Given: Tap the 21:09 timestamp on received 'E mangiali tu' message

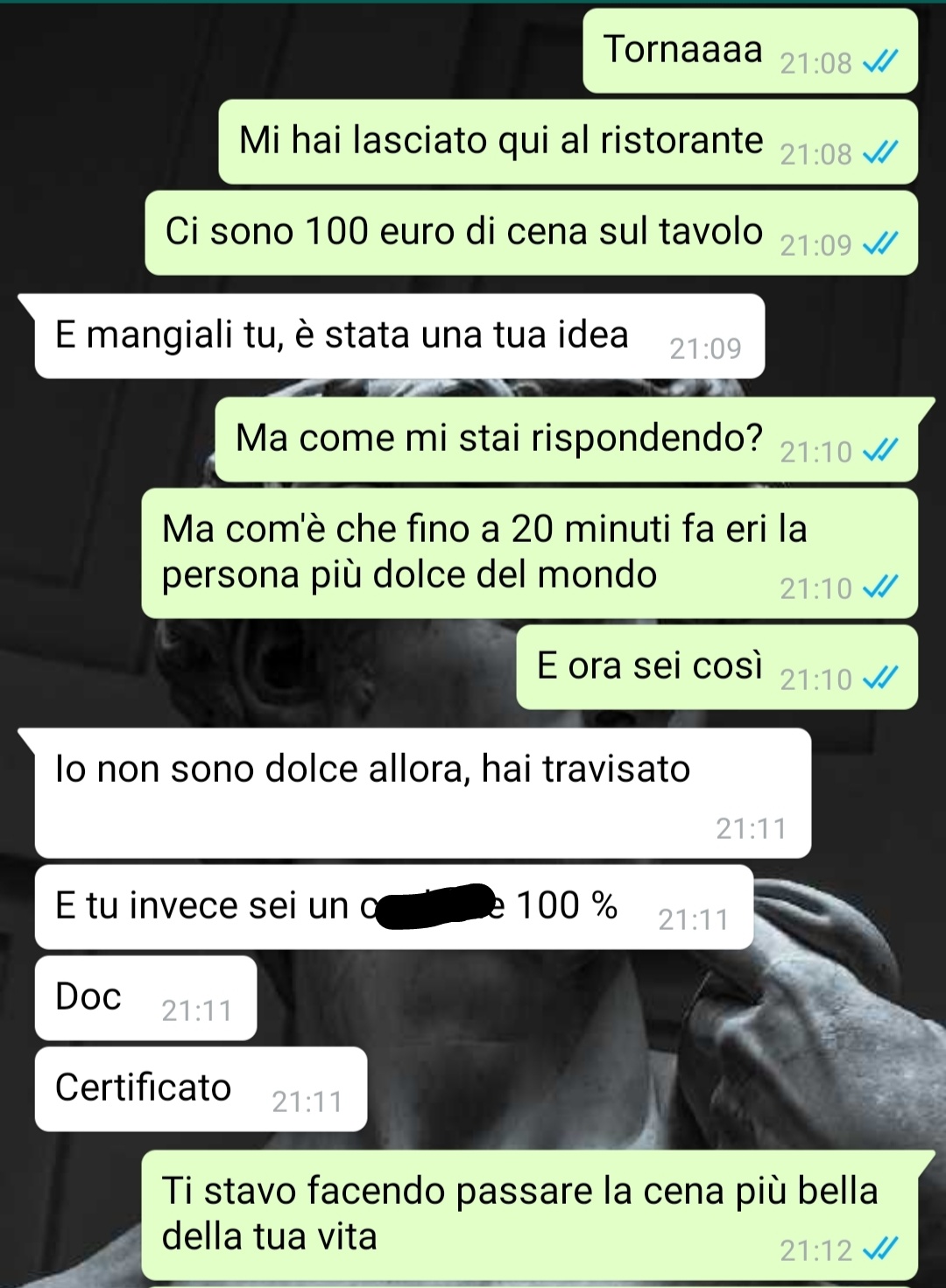Looking at the screenshot, I should (705, 348).
